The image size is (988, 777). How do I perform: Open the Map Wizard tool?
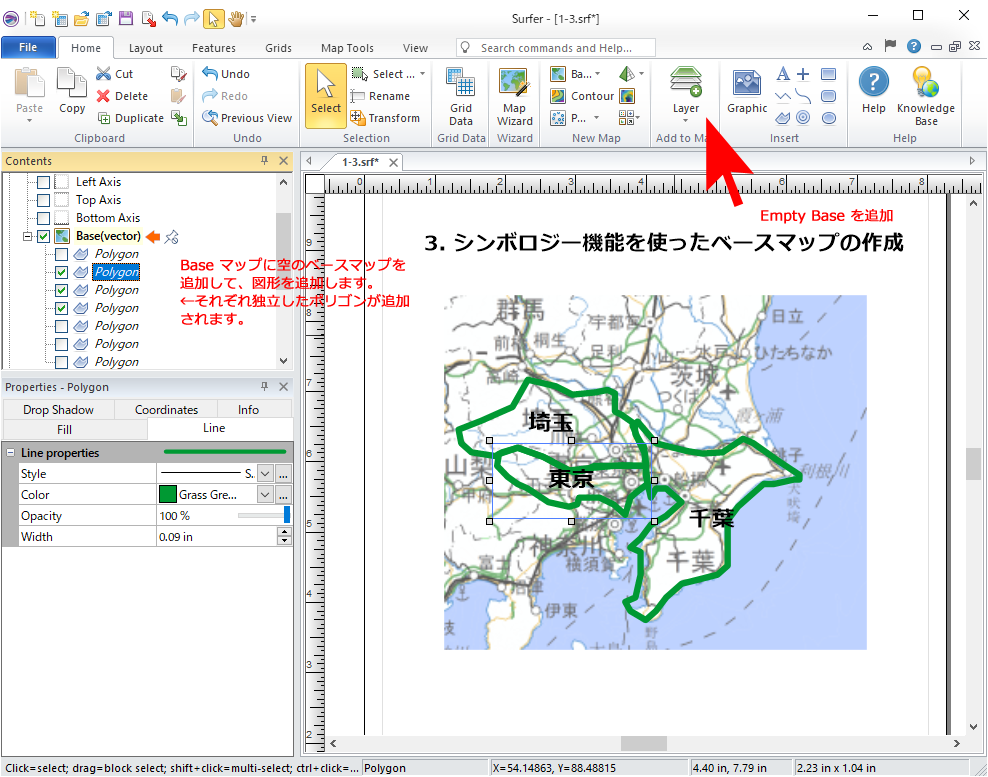[x=514, y=98]
